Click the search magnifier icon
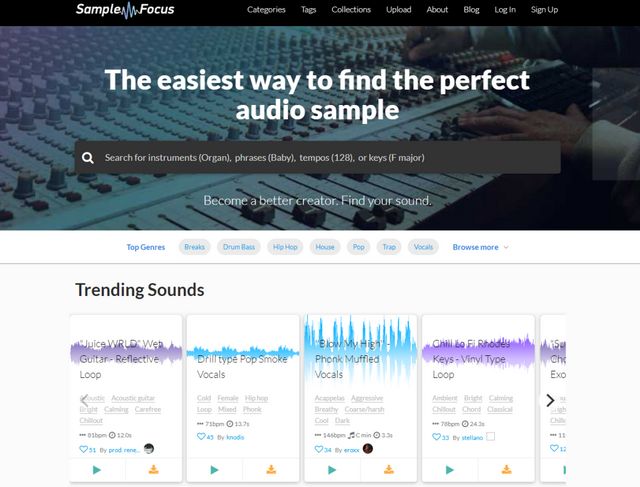 click(88, 158)
